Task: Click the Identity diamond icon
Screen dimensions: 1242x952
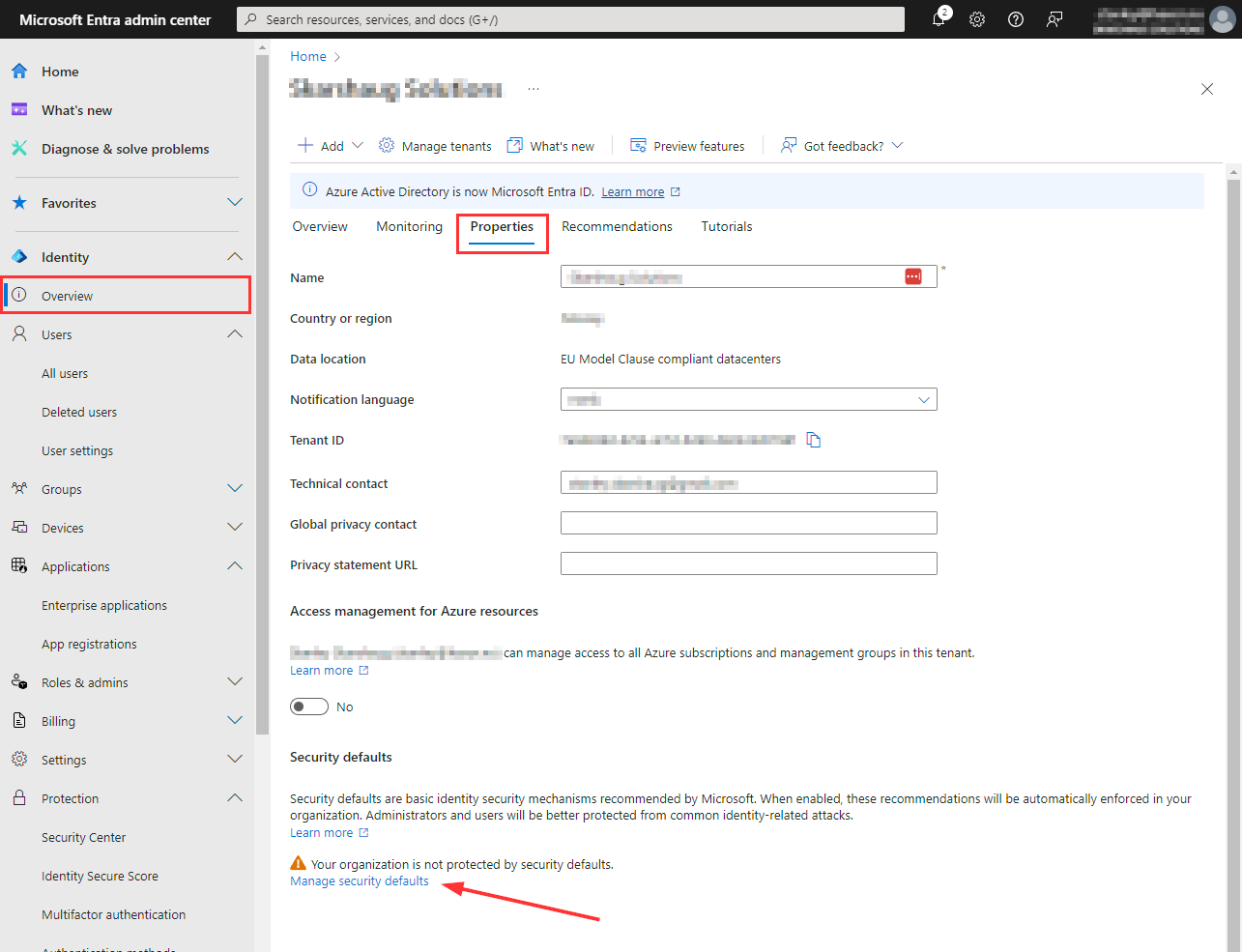Action: tap(19, 257)
